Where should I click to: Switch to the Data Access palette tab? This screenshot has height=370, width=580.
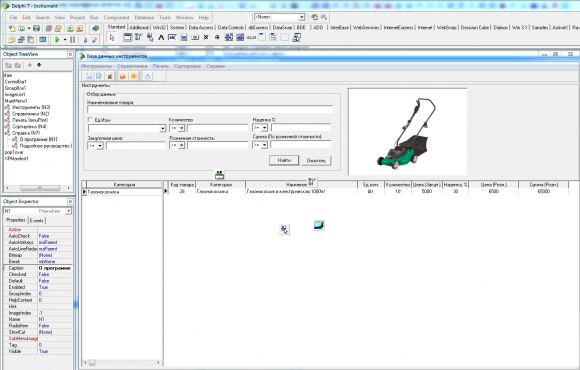[x=201, y=27]
